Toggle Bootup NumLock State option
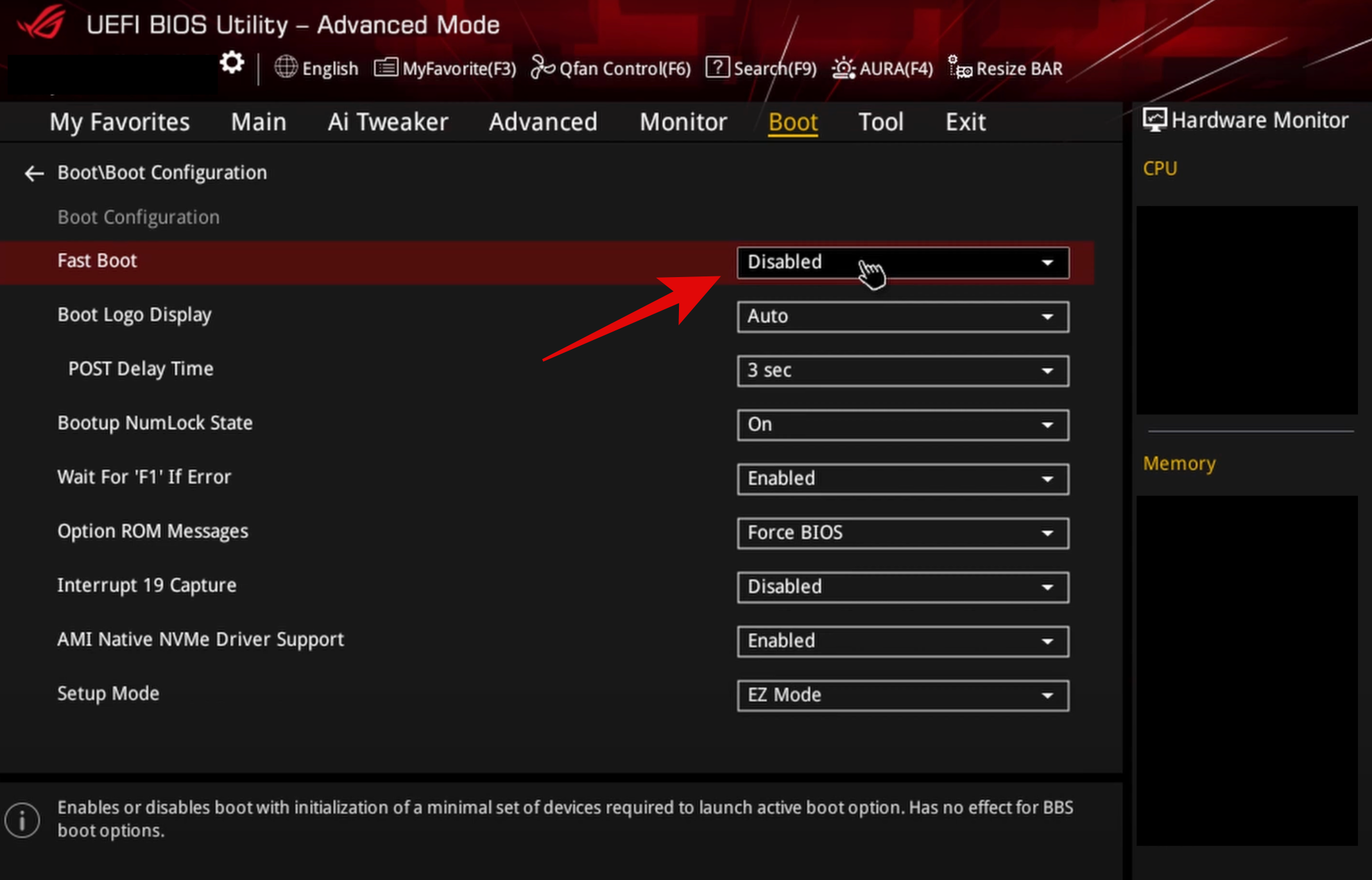The image size is (1372, 880). pos(902,425)
